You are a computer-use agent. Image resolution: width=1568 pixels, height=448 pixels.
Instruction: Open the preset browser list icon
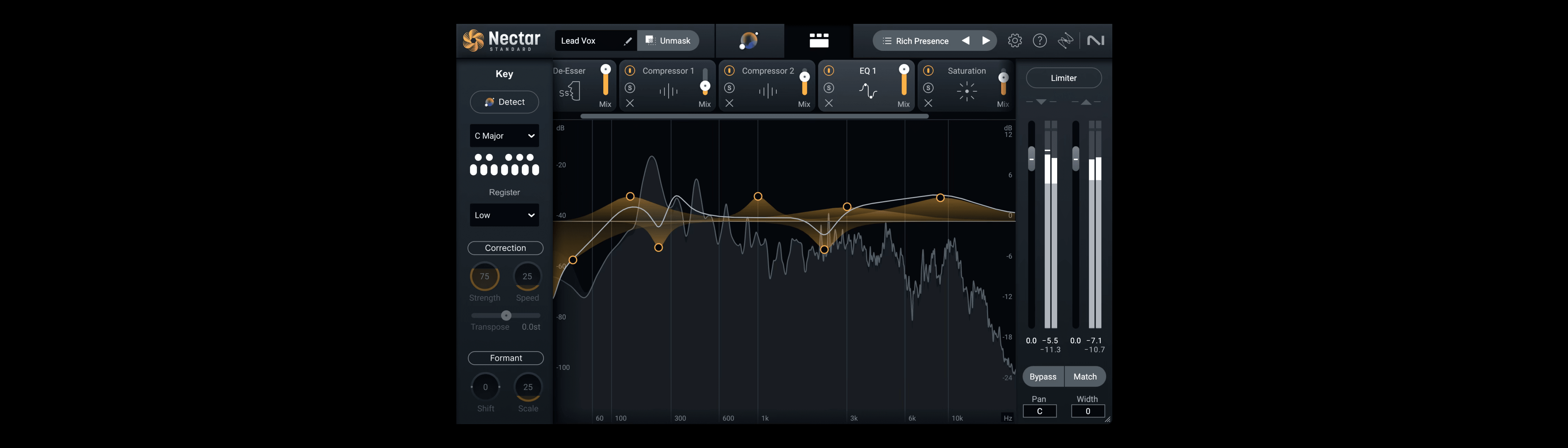tap(887, 41)
